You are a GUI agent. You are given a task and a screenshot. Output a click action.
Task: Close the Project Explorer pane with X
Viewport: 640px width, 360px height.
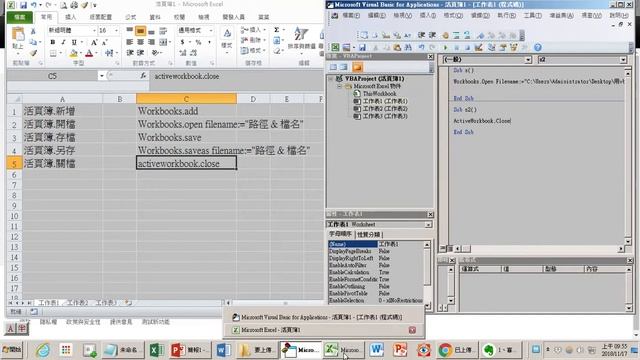431,56
